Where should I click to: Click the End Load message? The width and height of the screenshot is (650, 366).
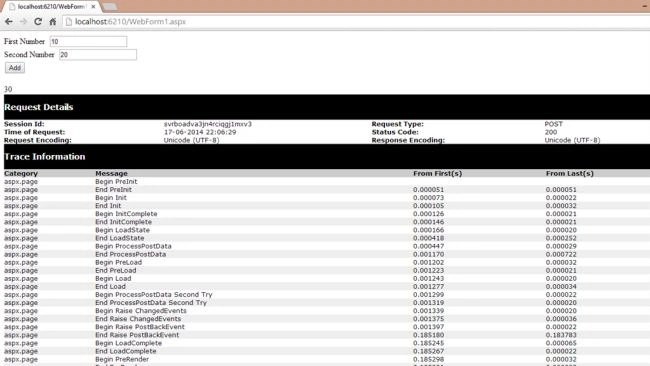(x=110, y=286)
